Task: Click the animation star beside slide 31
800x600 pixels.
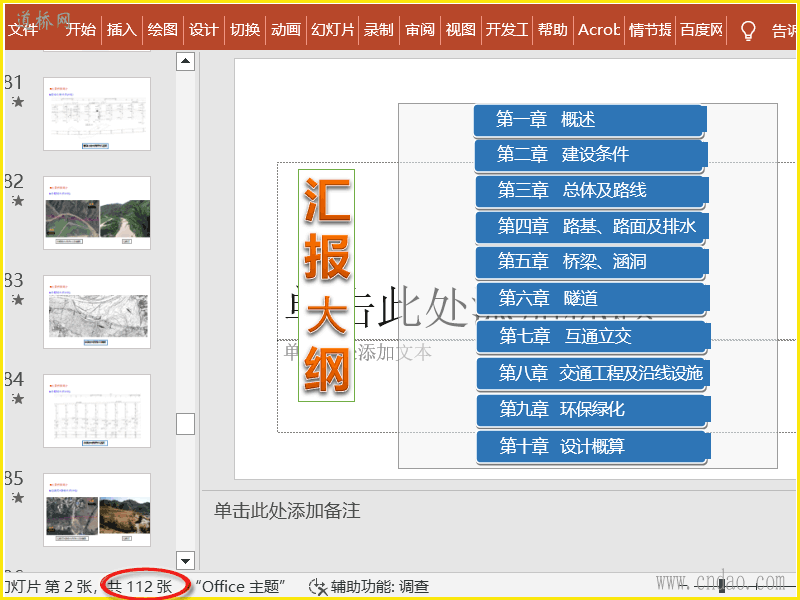Action: click(18, 102)
